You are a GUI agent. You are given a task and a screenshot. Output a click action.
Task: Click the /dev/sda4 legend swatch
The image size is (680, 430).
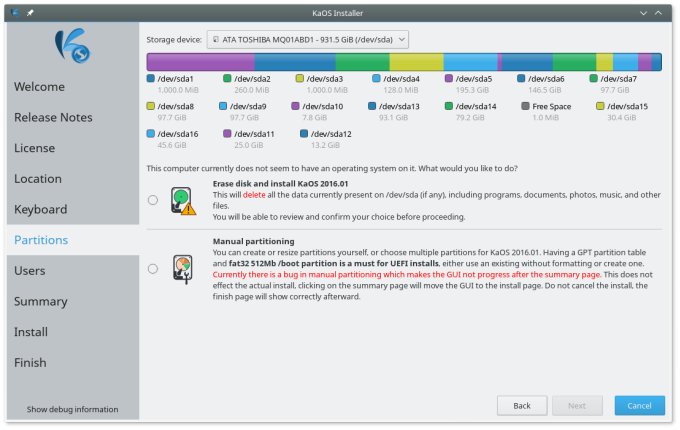tap(376, 78)
